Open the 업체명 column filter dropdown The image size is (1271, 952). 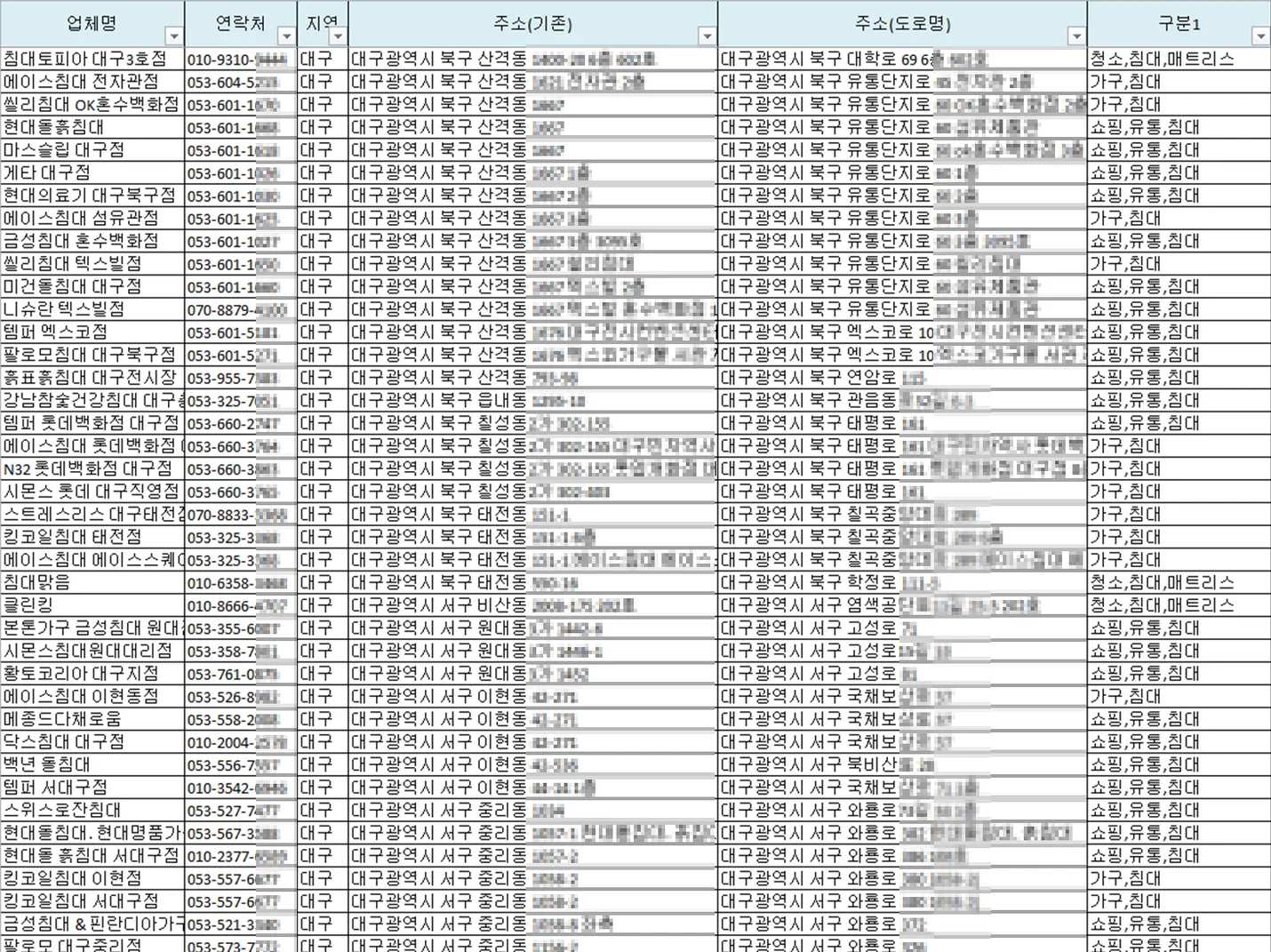(174, 36)
